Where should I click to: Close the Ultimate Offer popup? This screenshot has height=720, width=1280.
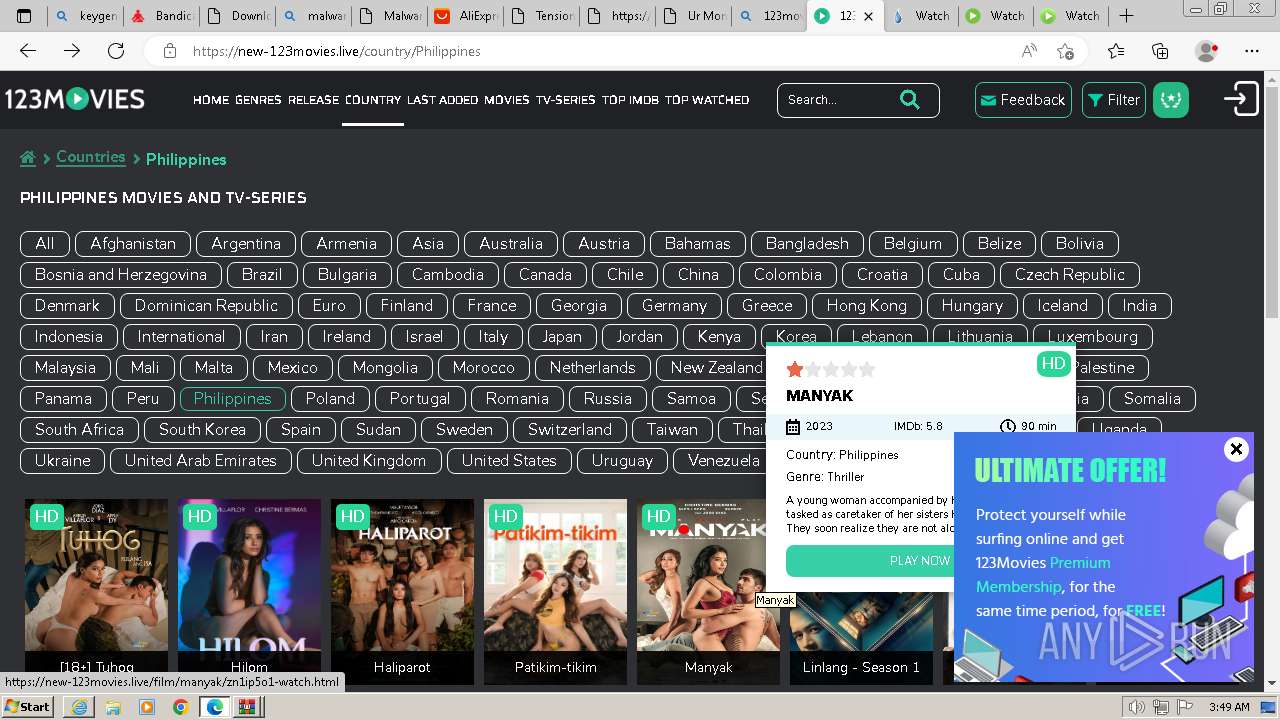click(x=1236, y=449)
